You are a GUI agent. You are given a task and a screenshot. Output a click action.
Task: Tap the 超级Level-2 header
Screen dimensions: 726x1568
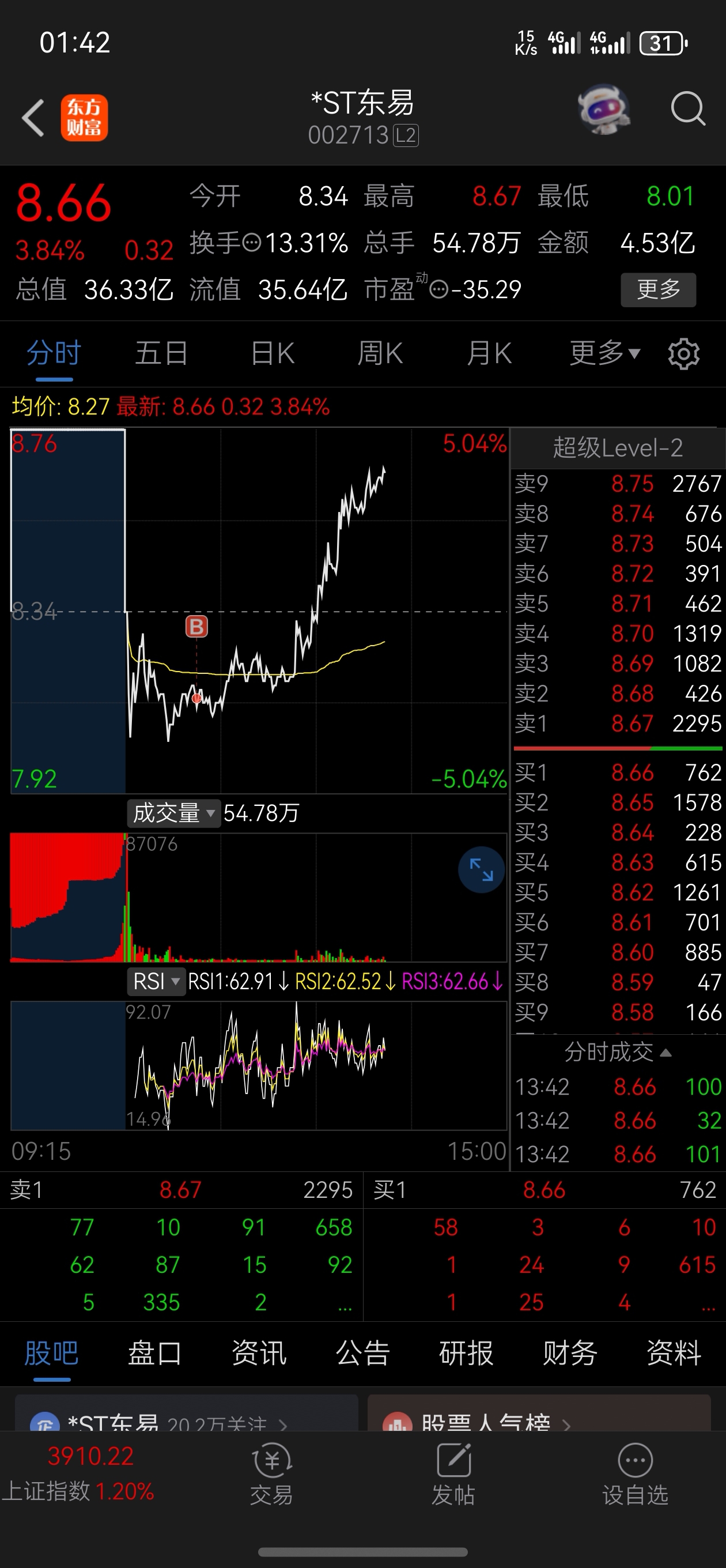click(618, 448)
